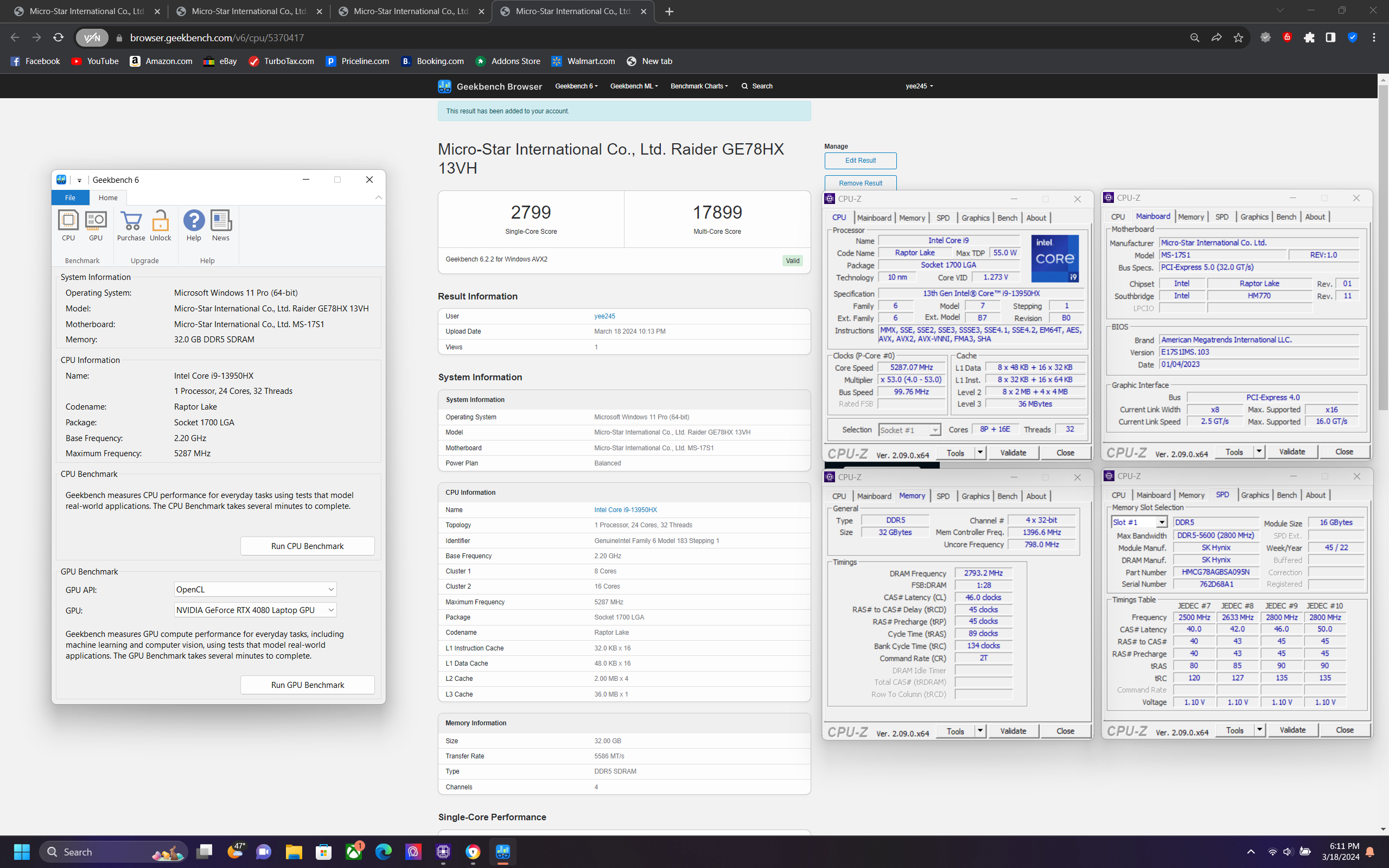The width and height of the screenshot is (1389, 868).
Task: Open the File tab in Geekbench 6
Action: [70, 197]
